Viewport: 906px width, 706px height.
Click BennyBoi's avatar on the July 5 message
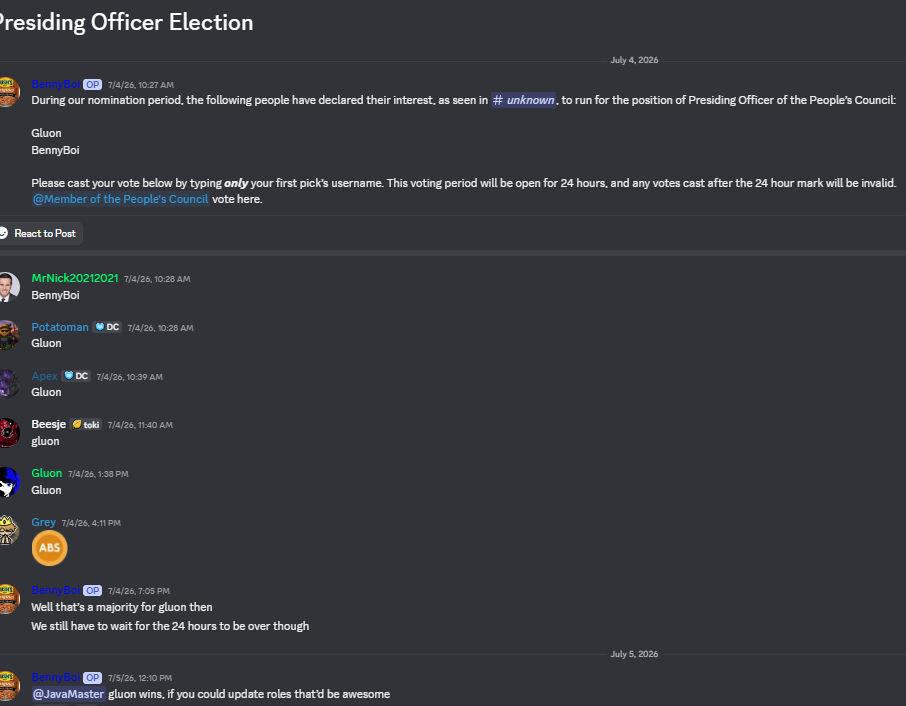point(9,685)
